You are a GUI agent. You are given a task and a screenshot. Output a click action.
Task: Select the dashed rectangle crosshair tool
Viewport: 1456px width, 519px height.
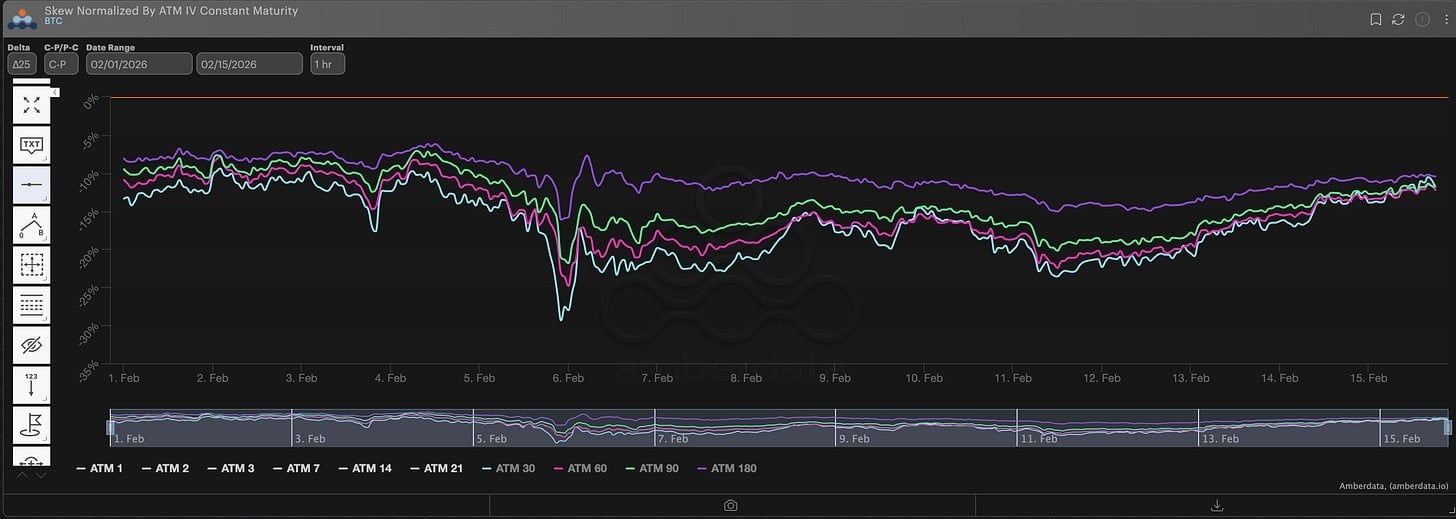pos(31,265)
